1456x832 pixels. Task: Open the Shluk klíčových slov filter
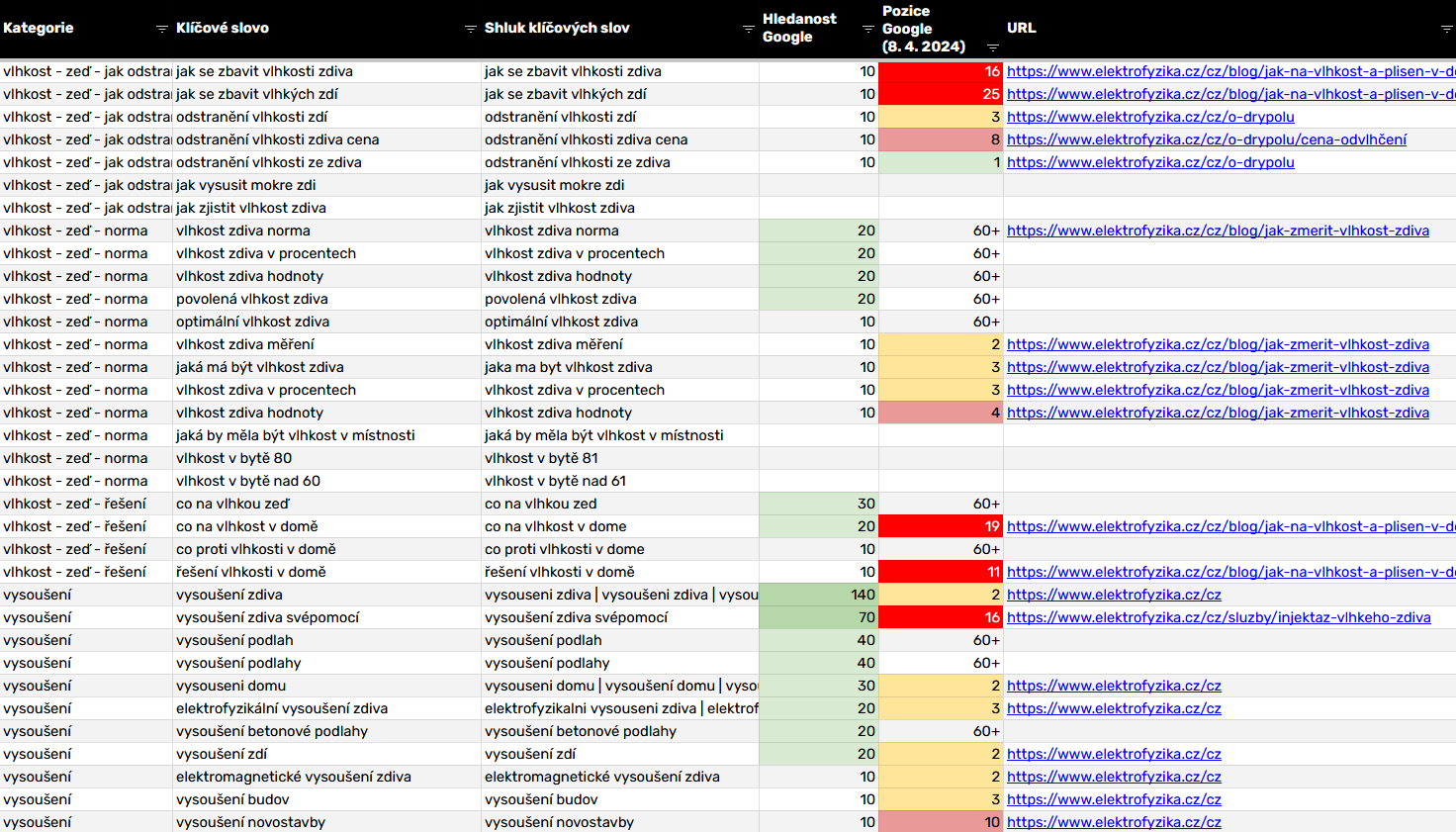[x=749, y=30]
